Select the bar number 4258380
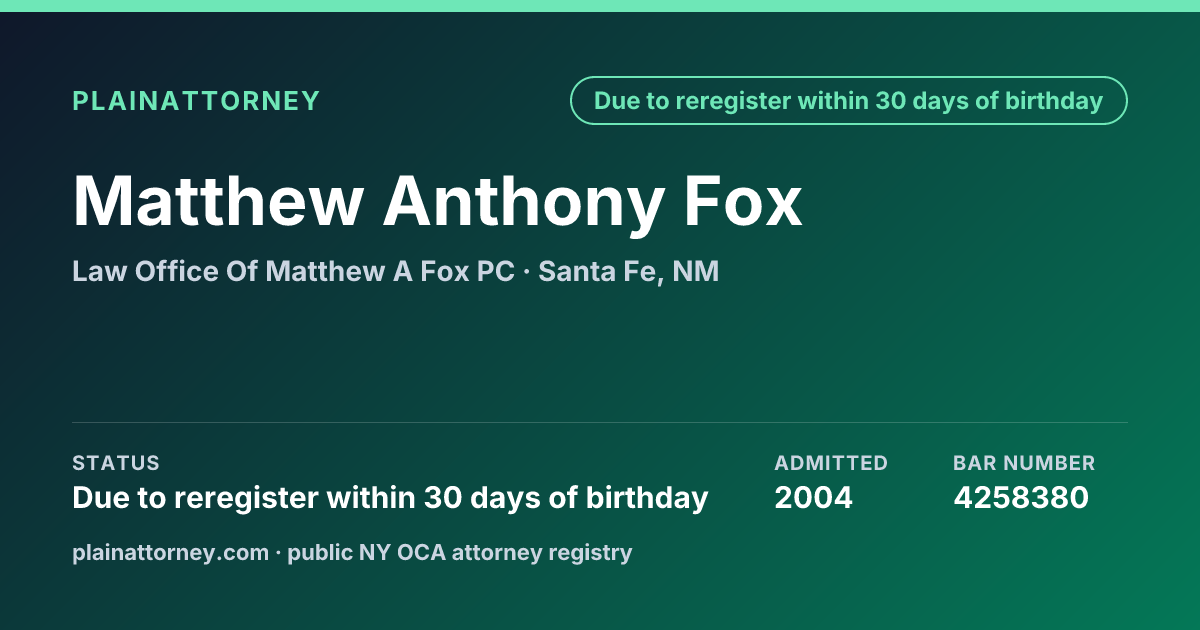 [x=1021, y=497]
